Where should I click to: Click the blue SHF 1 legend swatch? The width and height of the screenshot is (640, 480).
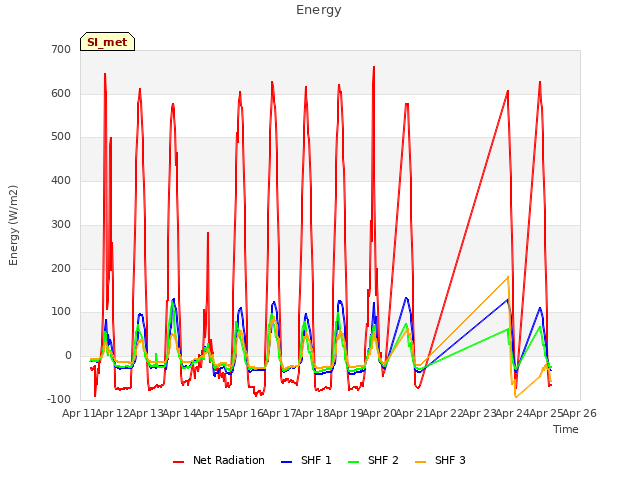(x=287, y=462)
